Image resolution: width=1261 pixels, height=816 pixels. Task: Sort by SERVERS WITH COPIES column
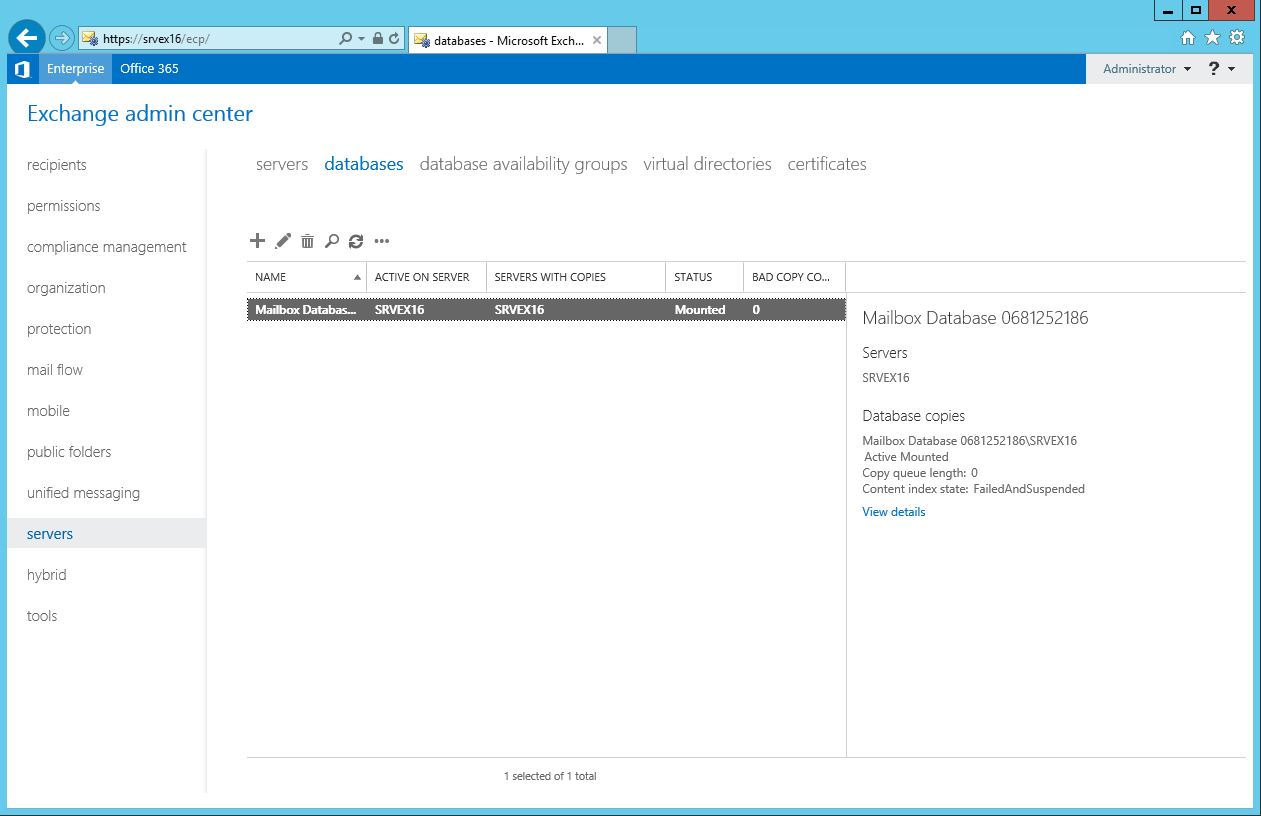[576, 277]
